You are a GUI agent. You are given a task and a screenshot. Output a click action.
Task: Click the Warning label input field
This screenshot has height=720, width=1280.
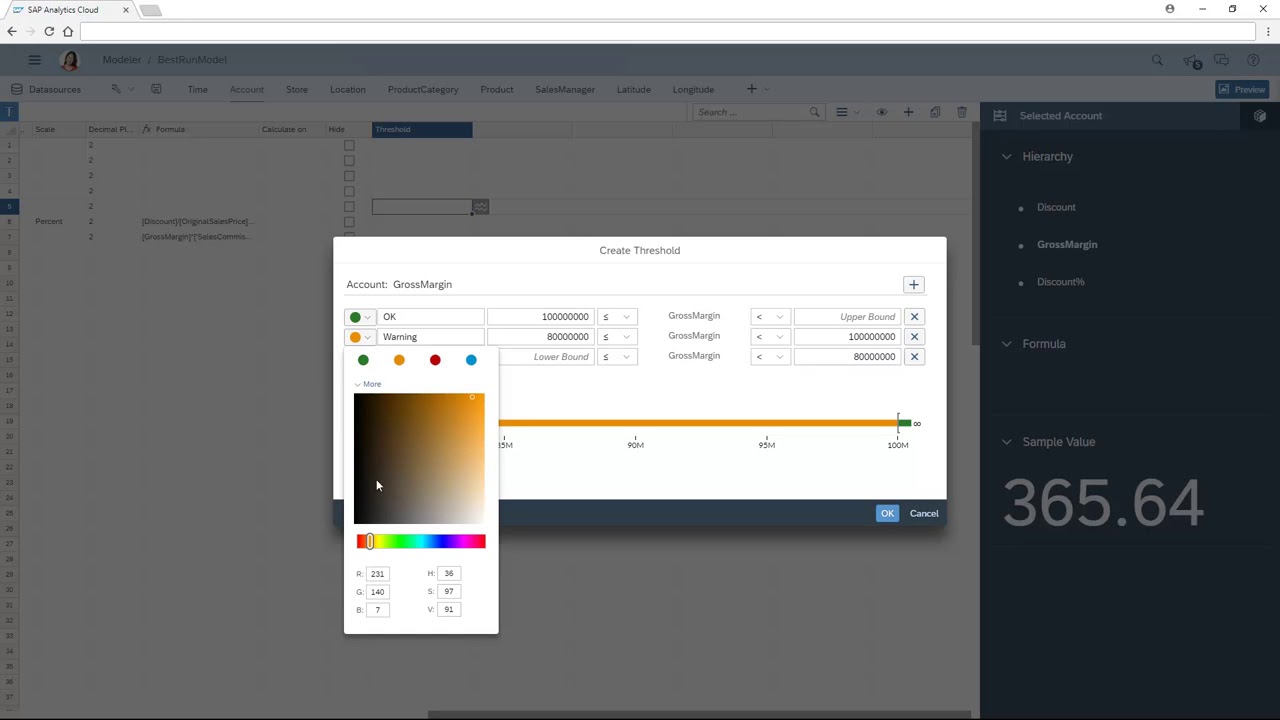431,337
